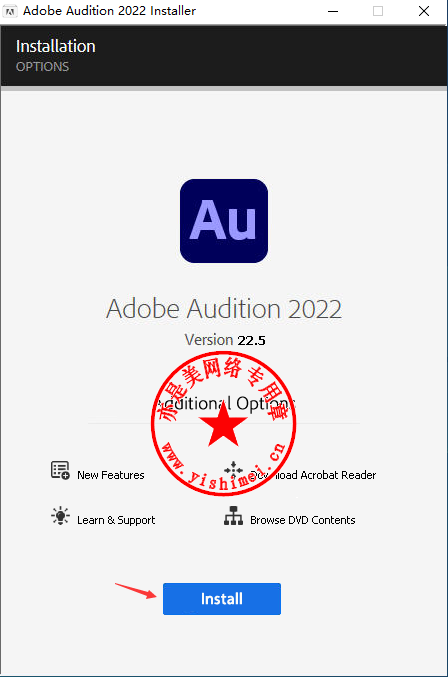Close the Adobe Audition 2022 Installer

pos(424,11)
